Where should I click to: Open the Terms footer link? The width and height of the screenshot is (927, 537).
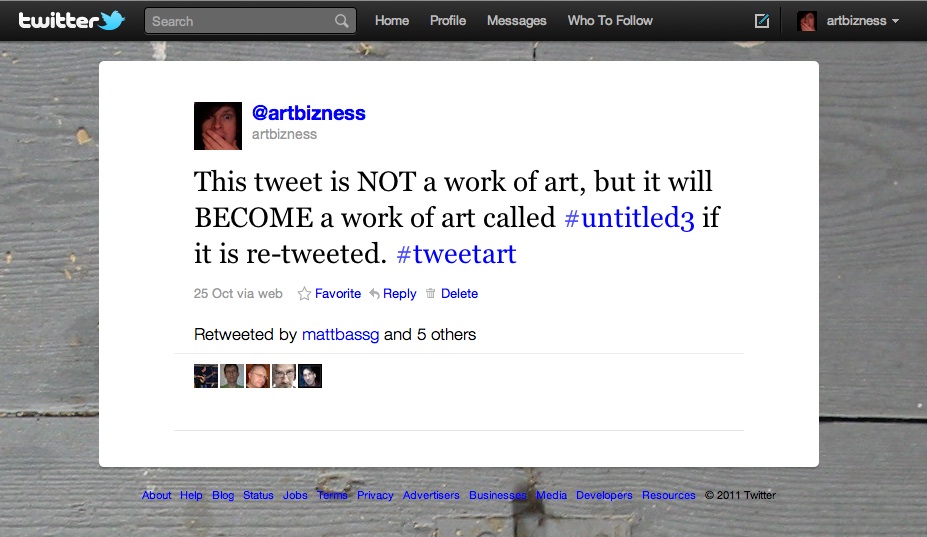point(332,496)
